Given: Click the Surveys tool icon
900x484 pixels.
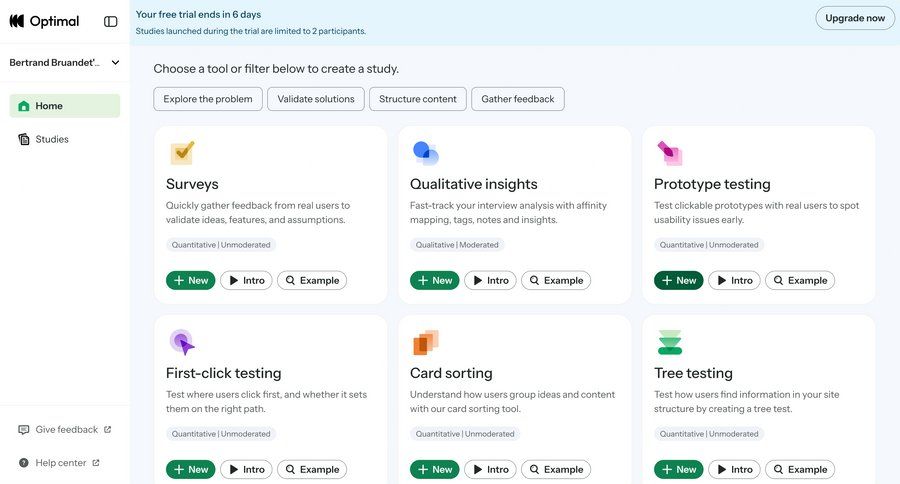Looking at the screenshot, I should point(182,153).
